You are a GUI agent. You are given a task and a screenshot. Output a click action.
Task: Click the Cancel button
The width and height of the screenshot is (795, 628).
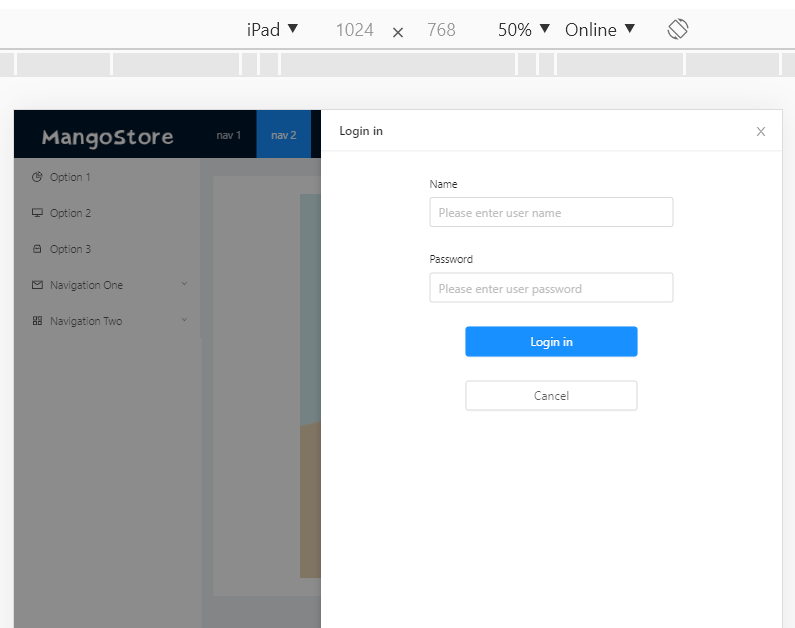tap(551, 395)
